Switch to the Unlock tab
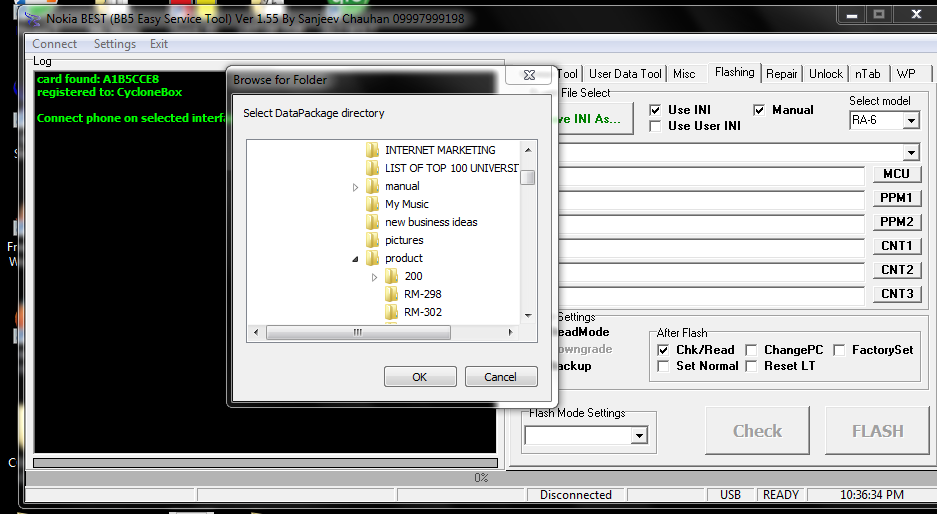The image size is (937, 514). (826, 74)
